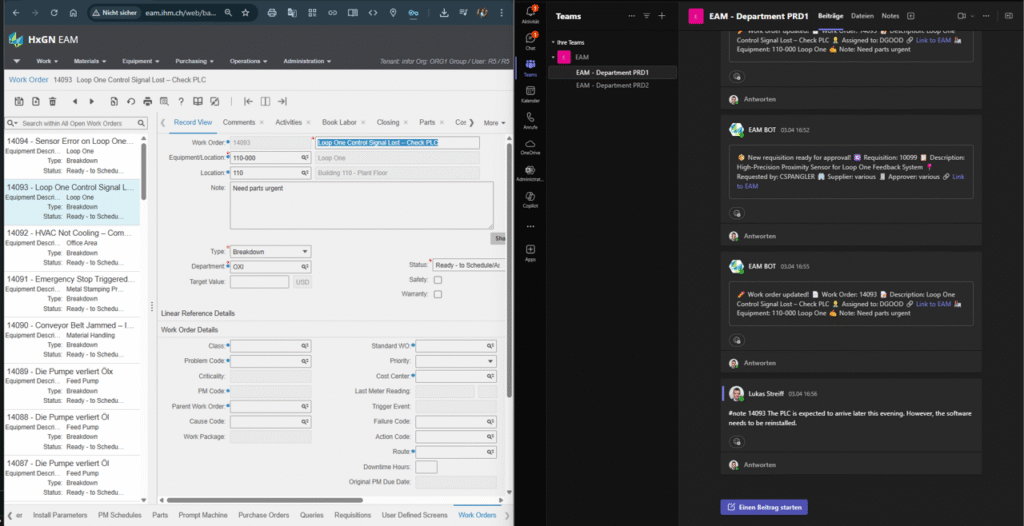Open the Requisitions bottom tab
1024x526 pixels.
click(x=353, y=515)
